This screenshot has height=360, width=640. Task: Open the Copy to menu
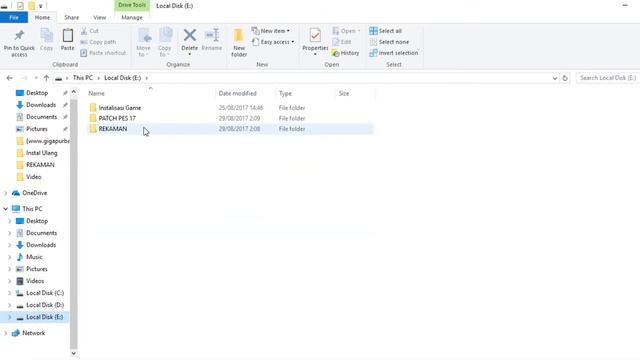[x=165, y=42]
